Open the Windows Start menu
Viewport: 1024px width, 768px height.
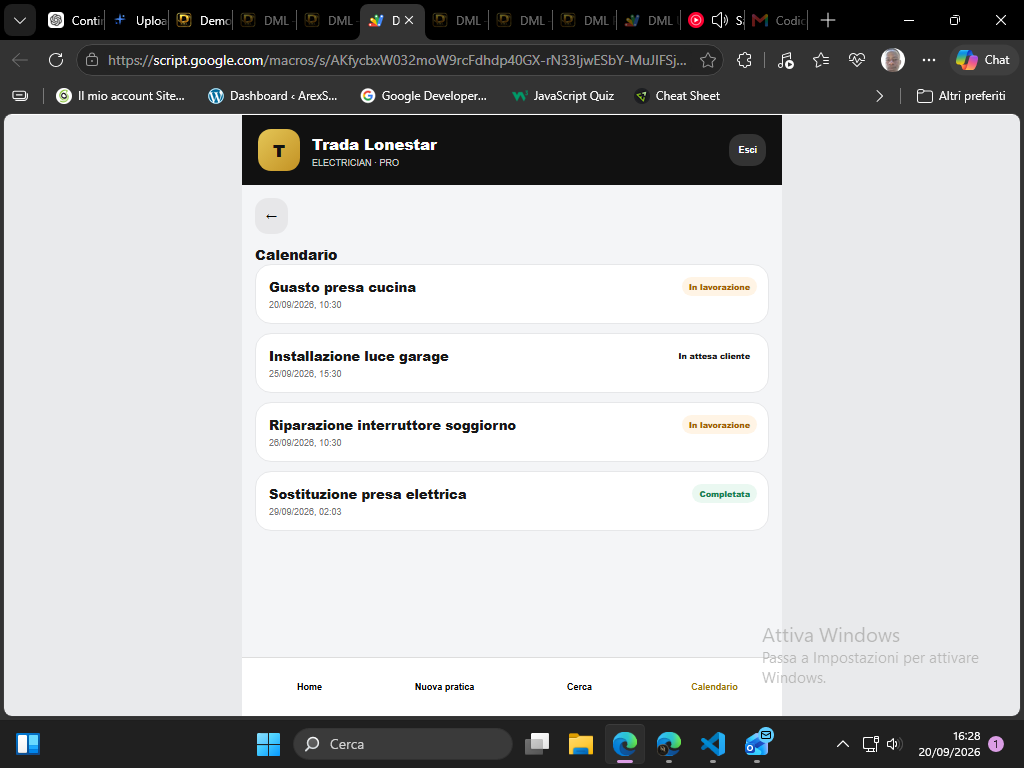268,744
